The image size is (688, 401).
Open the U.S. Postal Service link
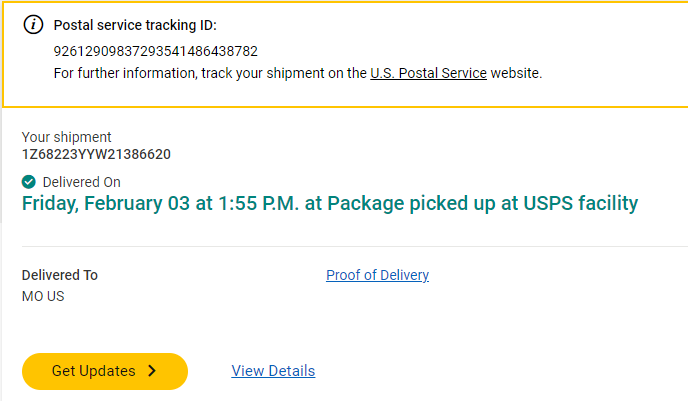click(x=428, y=73)
